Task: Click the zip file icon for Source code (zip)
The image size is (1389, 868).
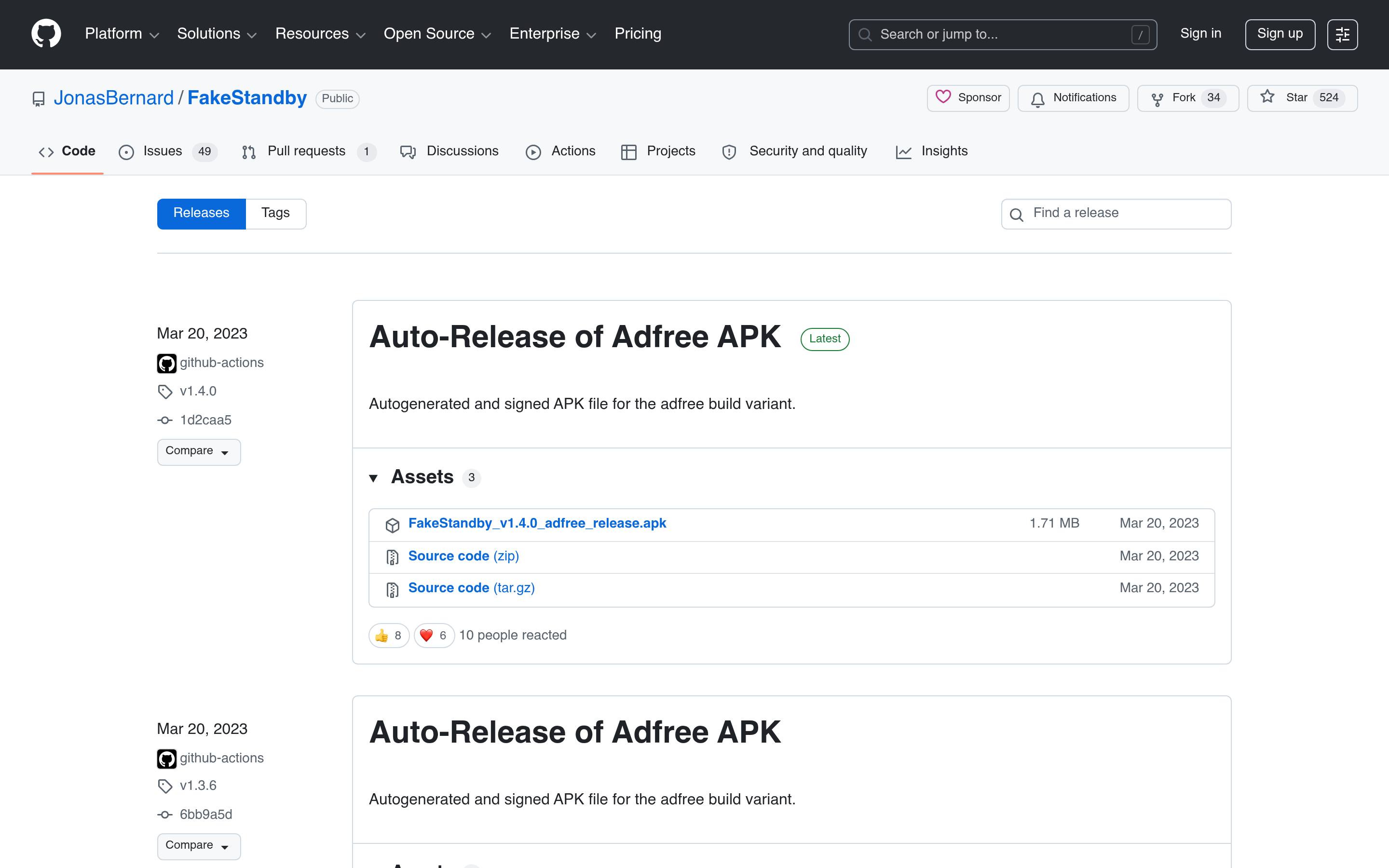Action: click(x=393, y=557)
